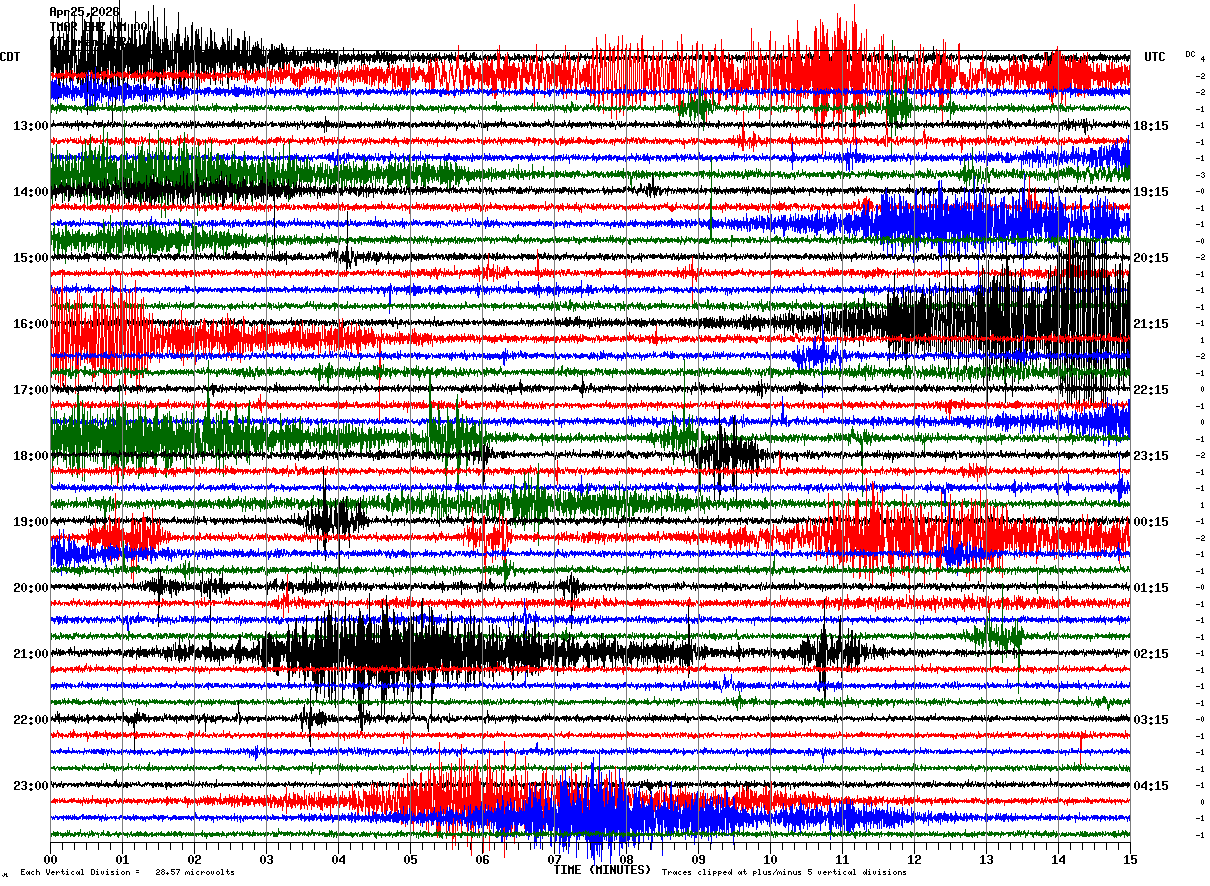Viewport: 1210px width, 886px height.
Task: Select the 14:00 CDT row label
Action: (x=31, y=192)
